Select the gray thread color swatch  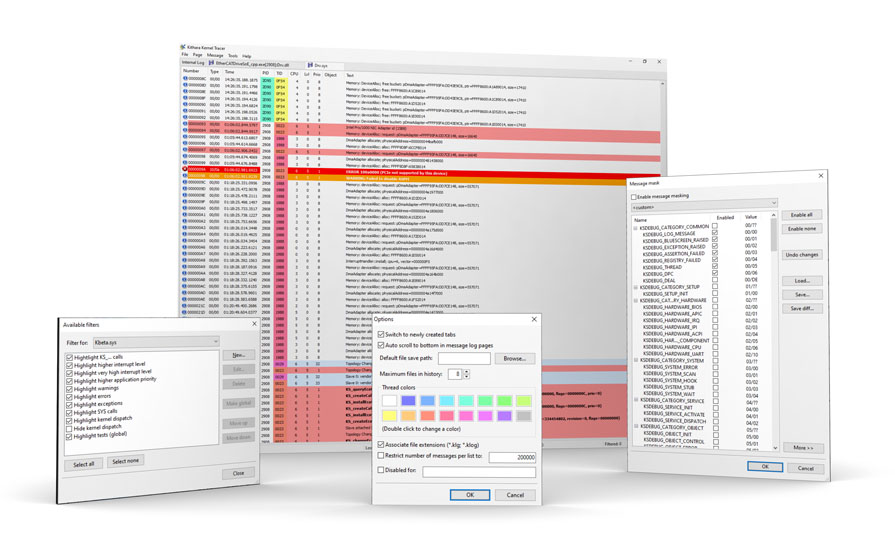pyautogui.click(x=524, y=416)
